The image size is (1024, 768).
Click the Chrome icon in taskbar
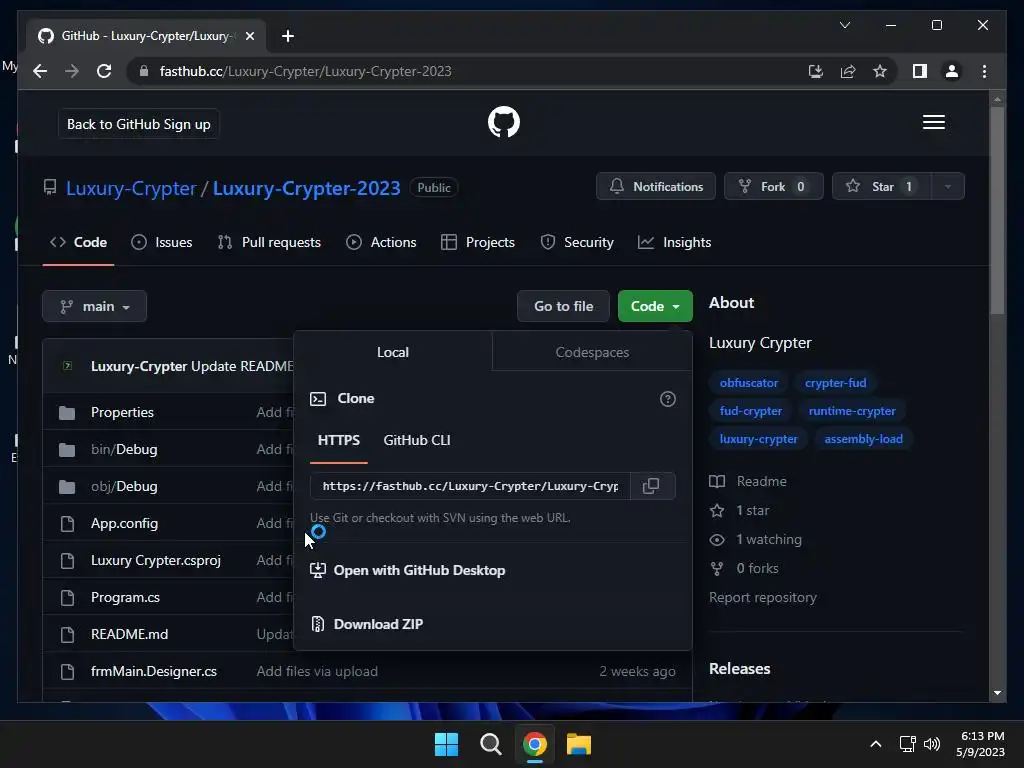point(534,744)
